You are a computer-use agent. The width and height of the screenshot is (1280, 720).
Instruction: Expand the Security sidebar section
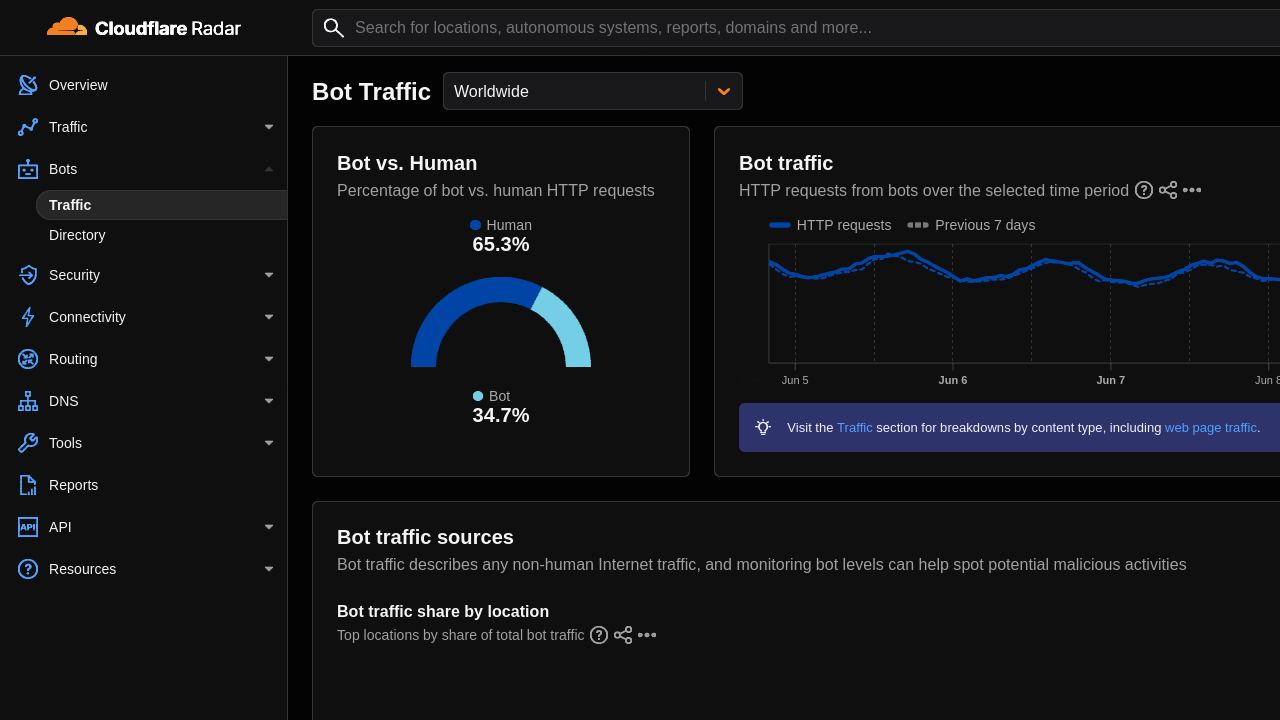(x=269, y=275)
